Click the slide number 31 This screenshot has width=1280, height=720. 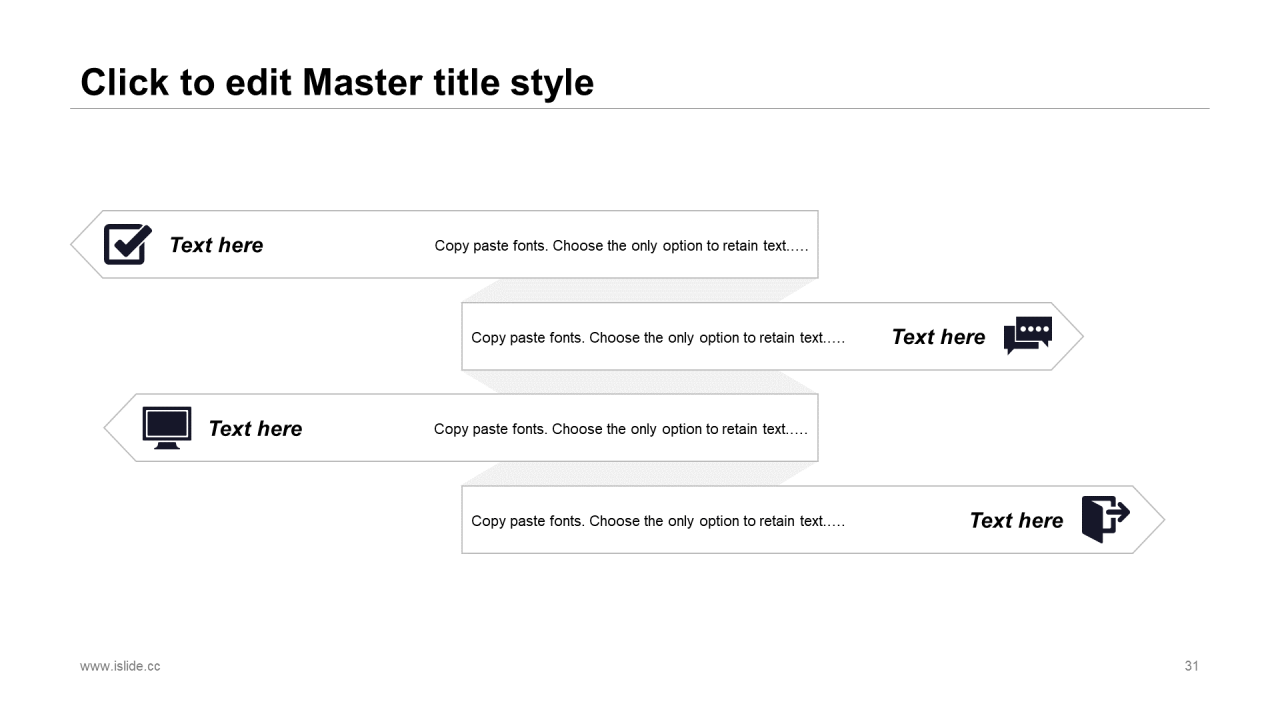point(1191,666)
